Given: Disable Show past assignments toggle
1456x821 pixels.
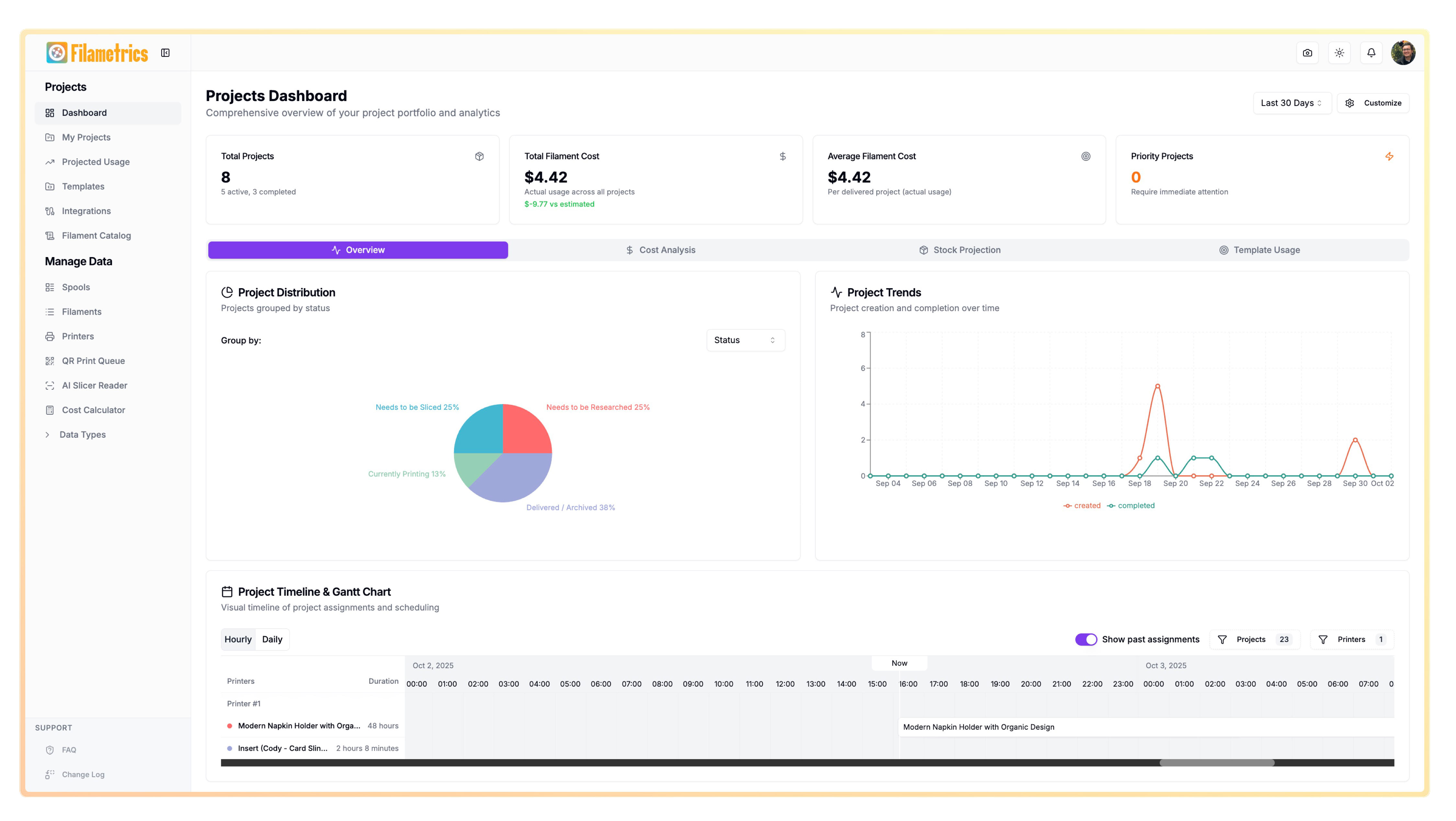Looking at the screenshot, I should pyautogui.click(x=1086, y=639).
